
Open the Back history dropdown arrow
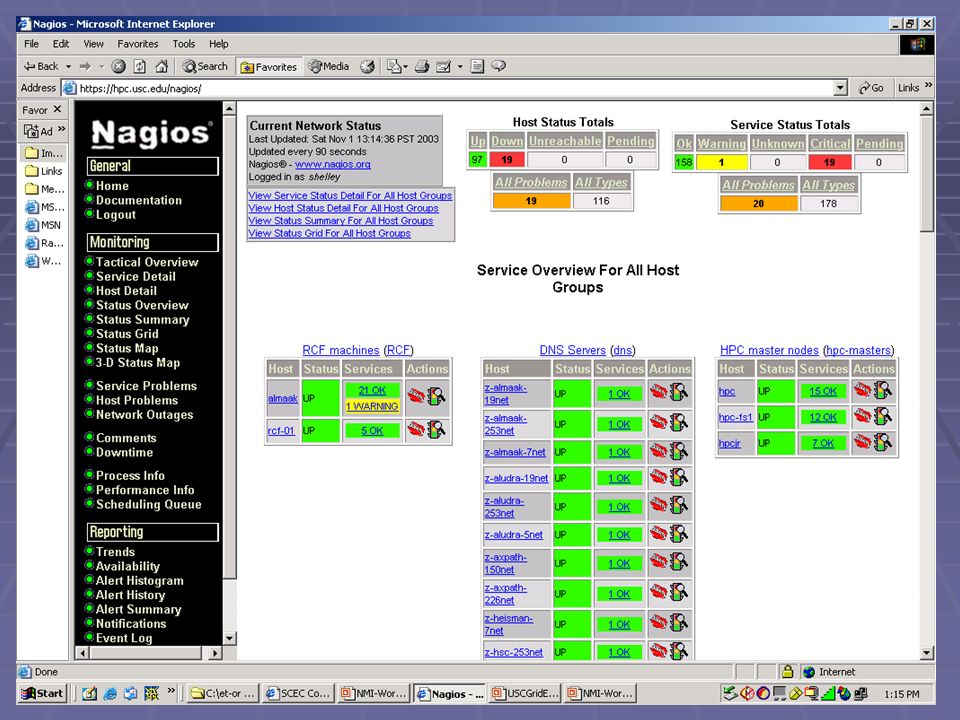68,66
